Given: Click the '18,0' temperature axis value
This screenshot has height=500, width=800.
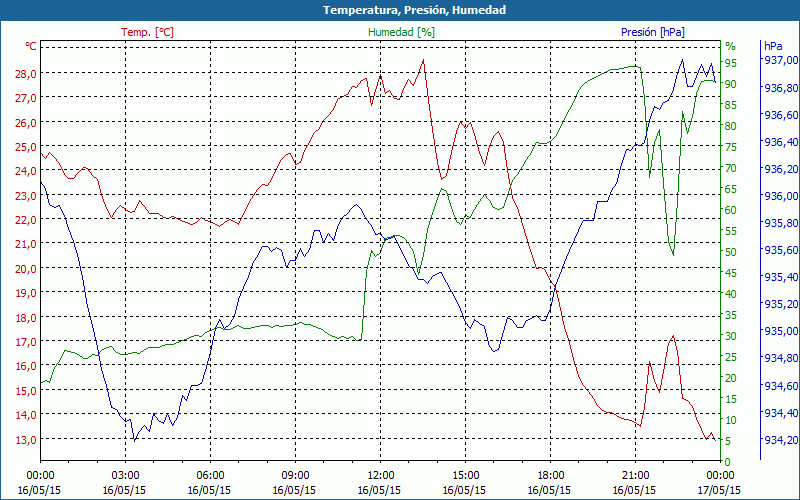Looking at the screenshot, I should [27, 318].
